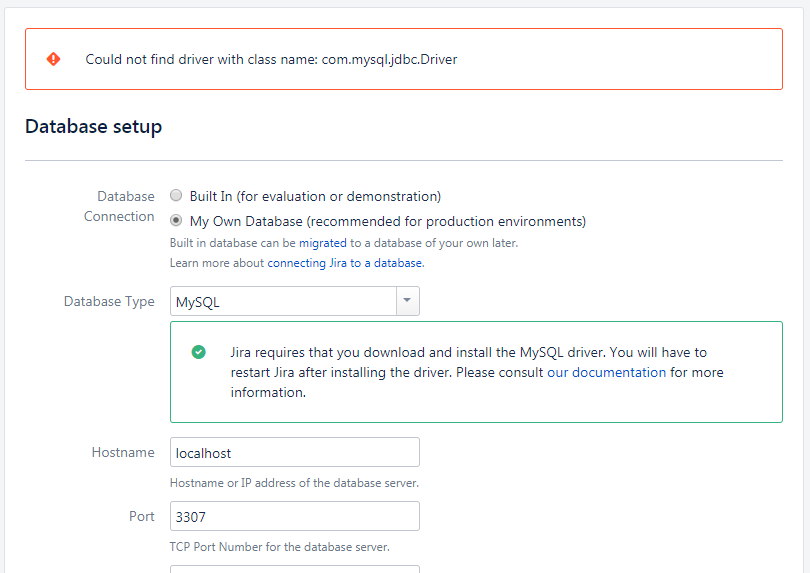Click into the Port field showing 3307
The image size is (810, 573).
tap(294, 516)
